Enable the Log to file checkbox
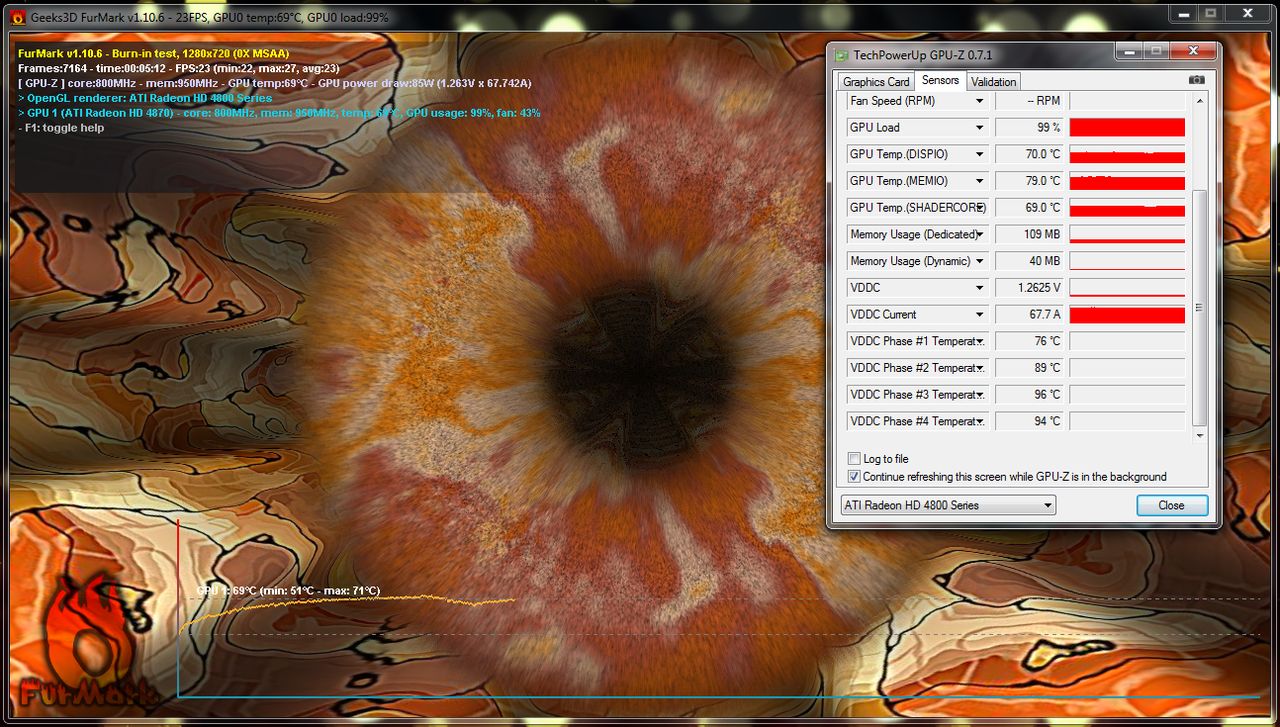Viewport: 1280px width, 727px height. coord(854,459)
